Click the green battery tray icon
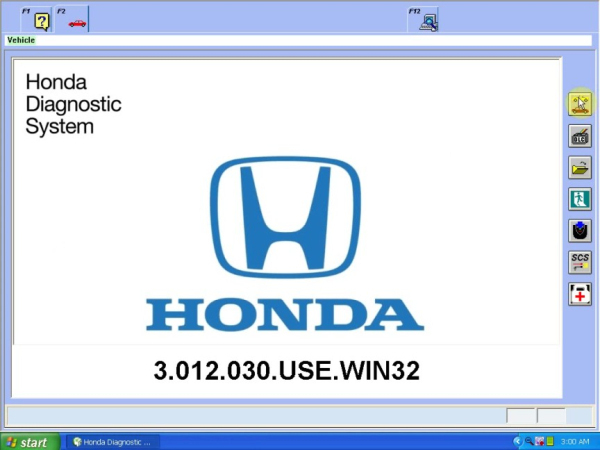Screen dimensions: 600x450 tap(550, 441)
